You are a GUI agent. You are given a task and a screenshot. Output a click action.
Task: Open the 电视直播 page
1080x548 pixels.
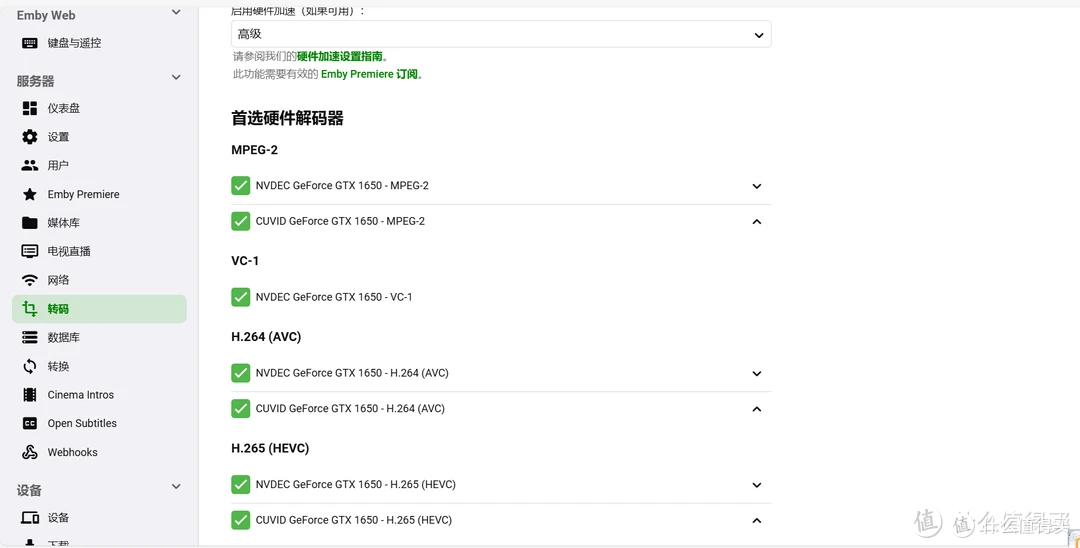pos(99,251)
